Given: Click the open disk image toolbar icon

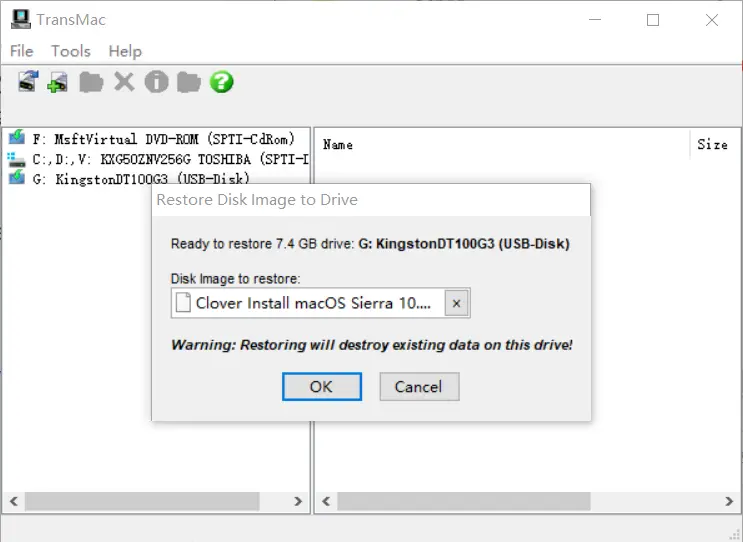Looking at the screenshot, I should pyautogui.click(x=28, y=81).
